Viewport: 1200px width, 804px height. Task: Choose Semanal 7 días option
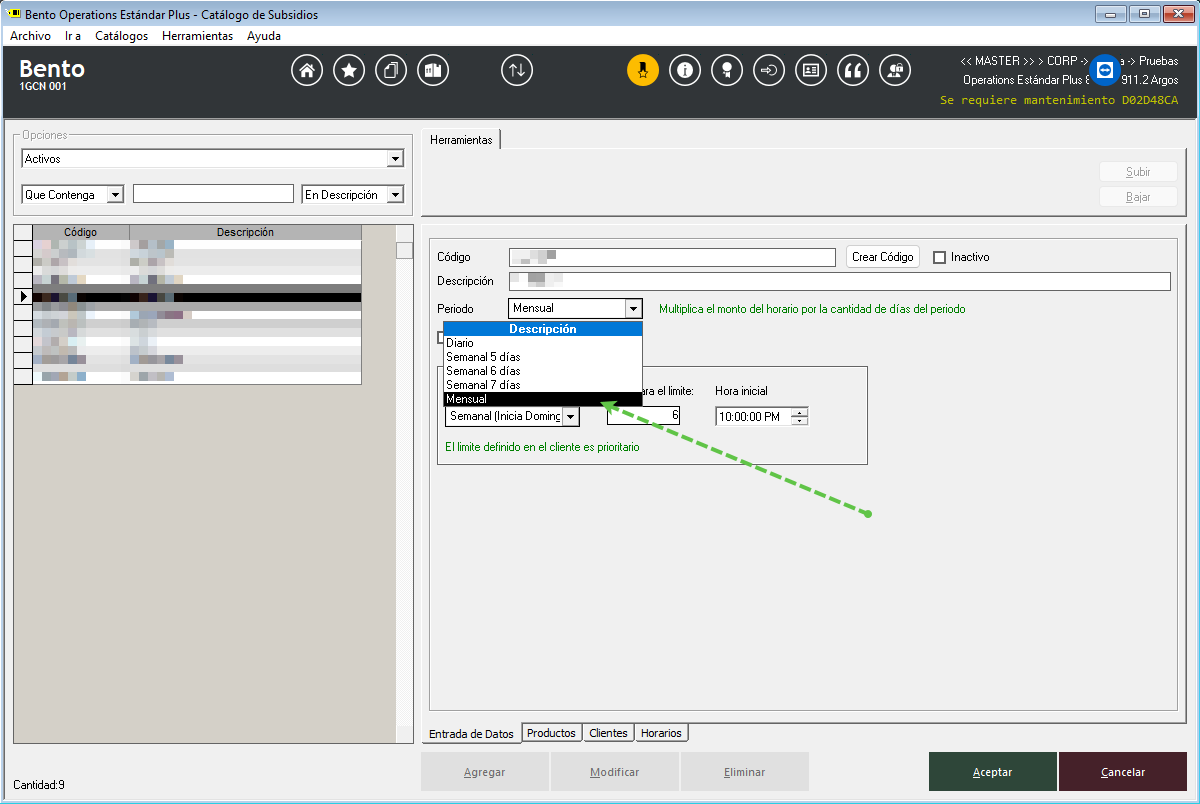coord(542,385)
